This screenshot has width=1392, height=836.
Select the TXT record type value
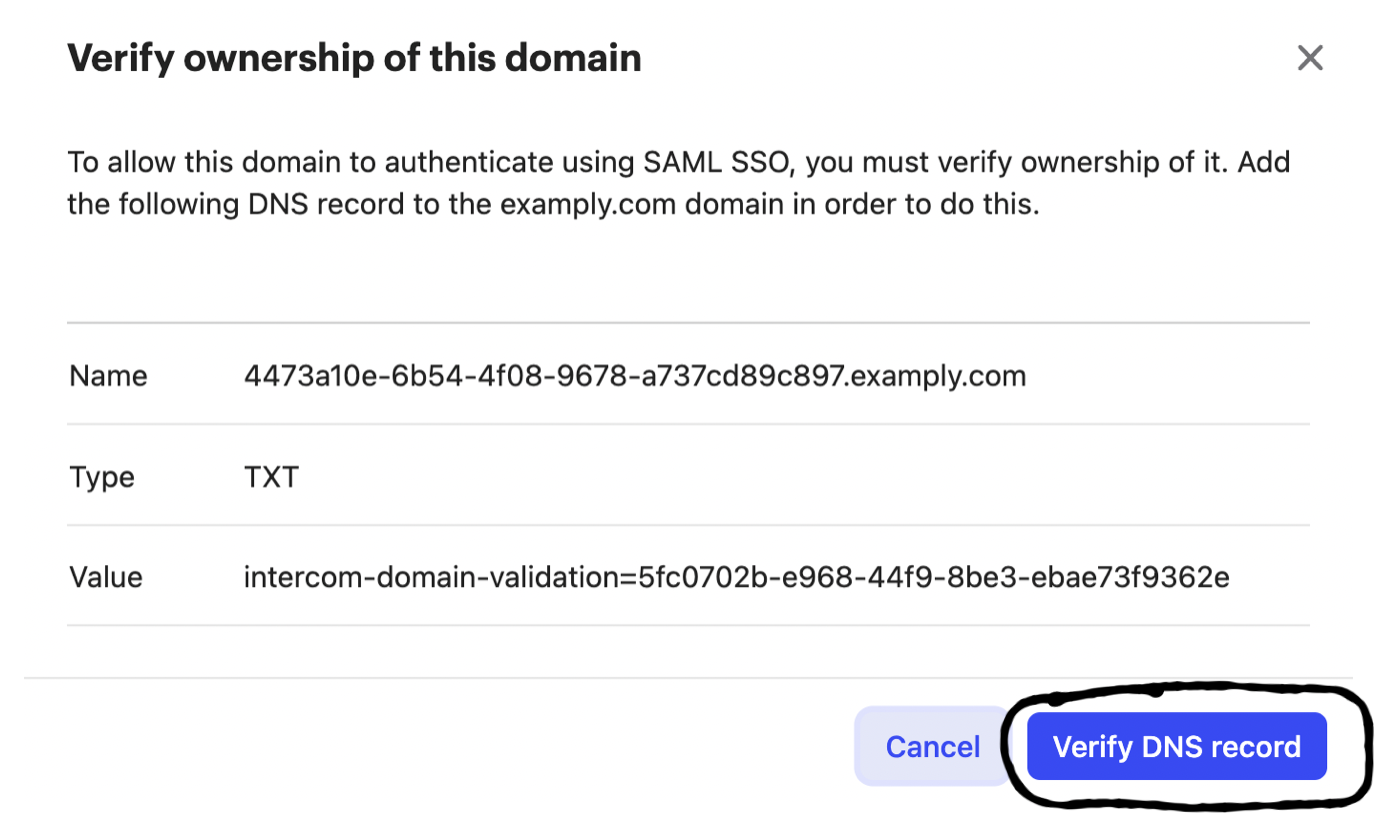click(x=271, y=477)
